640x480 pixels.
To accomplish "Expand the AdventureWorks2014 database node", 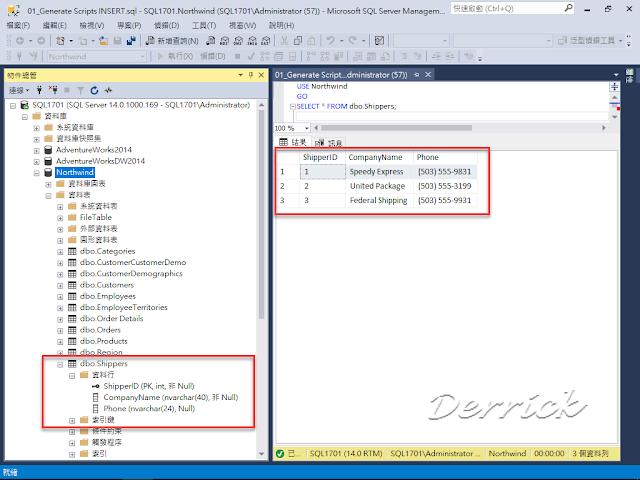I will [36, 150].
